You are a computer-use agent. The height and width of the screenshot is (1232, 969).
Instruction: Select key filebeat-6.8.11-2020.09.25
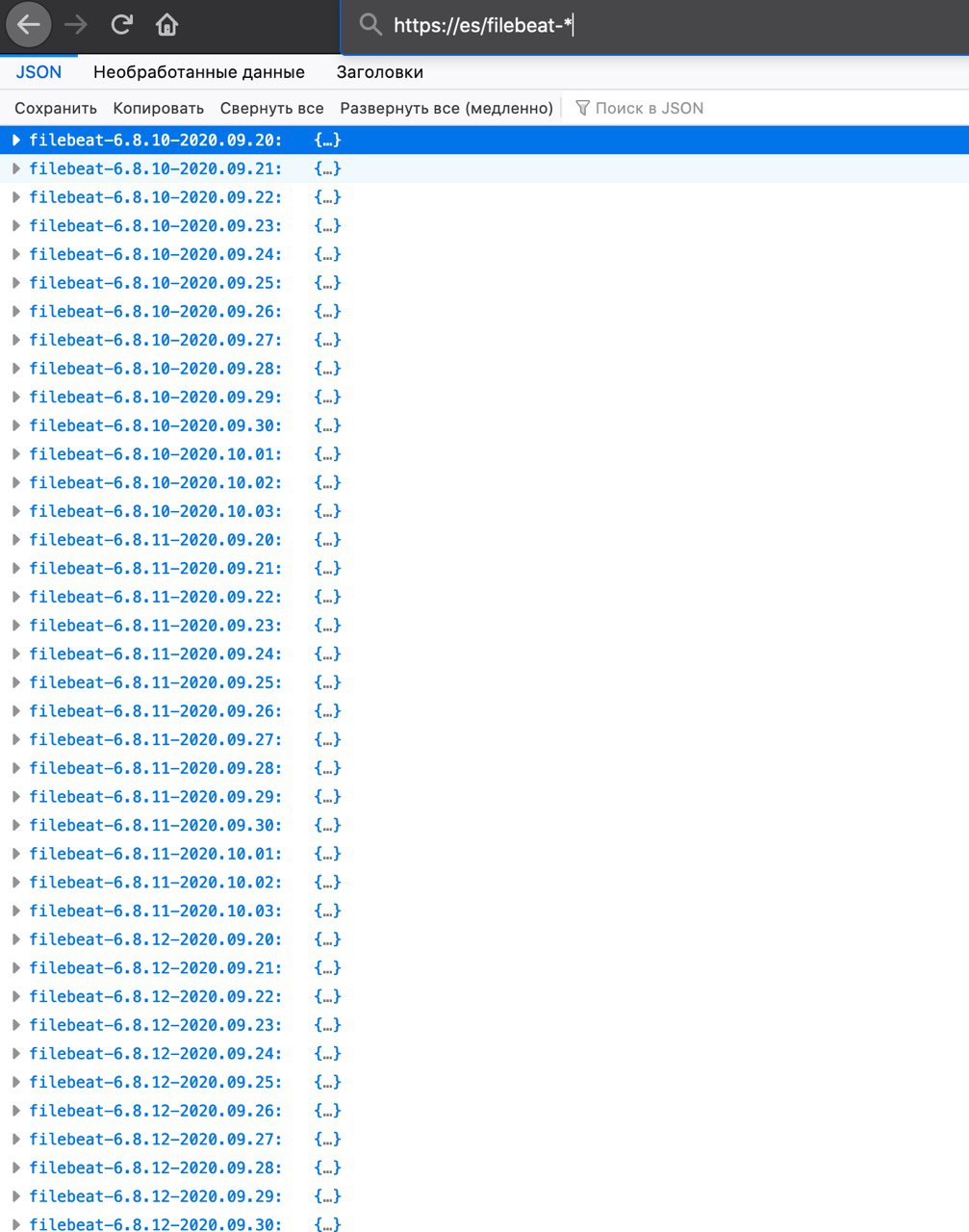click(x=156, y=682)
